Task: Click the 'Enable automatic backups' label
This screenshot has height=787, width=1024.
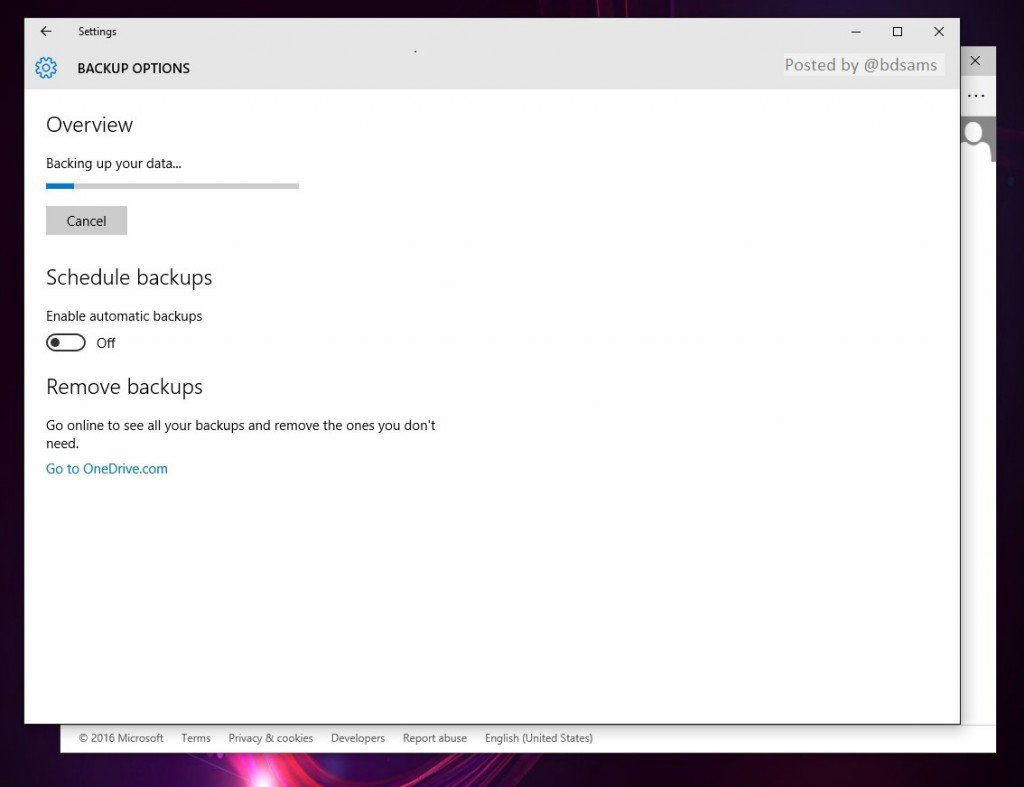Action: [124, 316]
